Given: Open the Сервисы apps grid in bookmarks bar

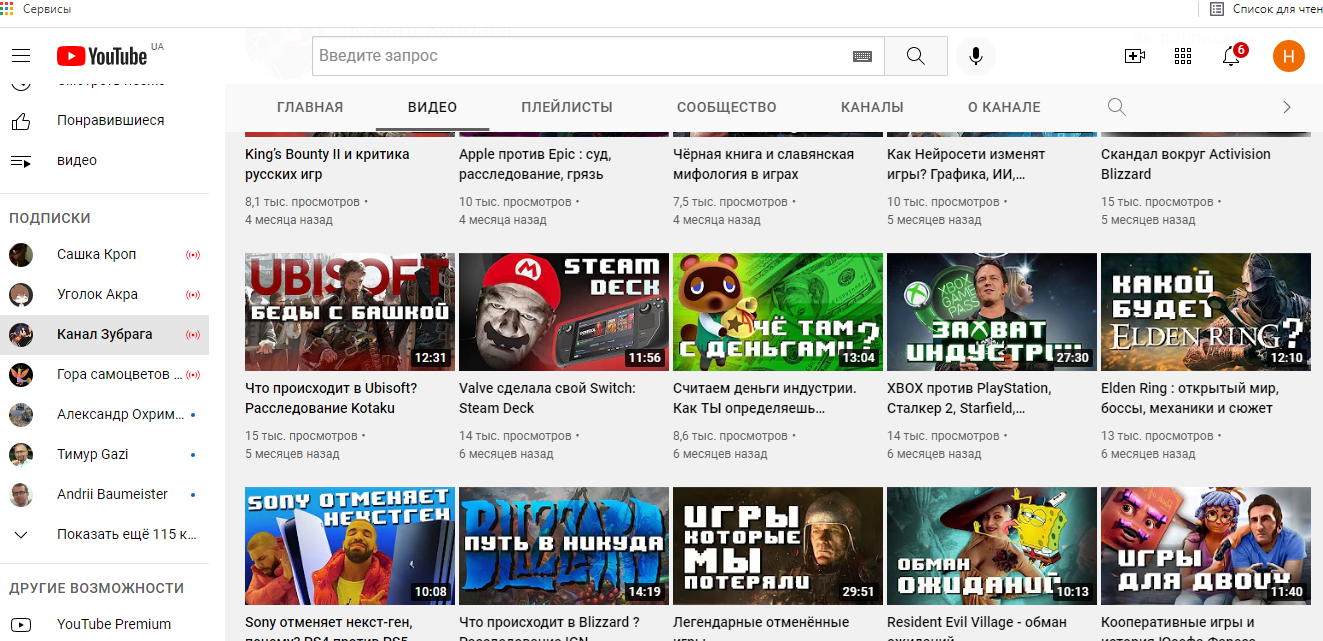Looking at the screenshot, I should pos(7,8).
